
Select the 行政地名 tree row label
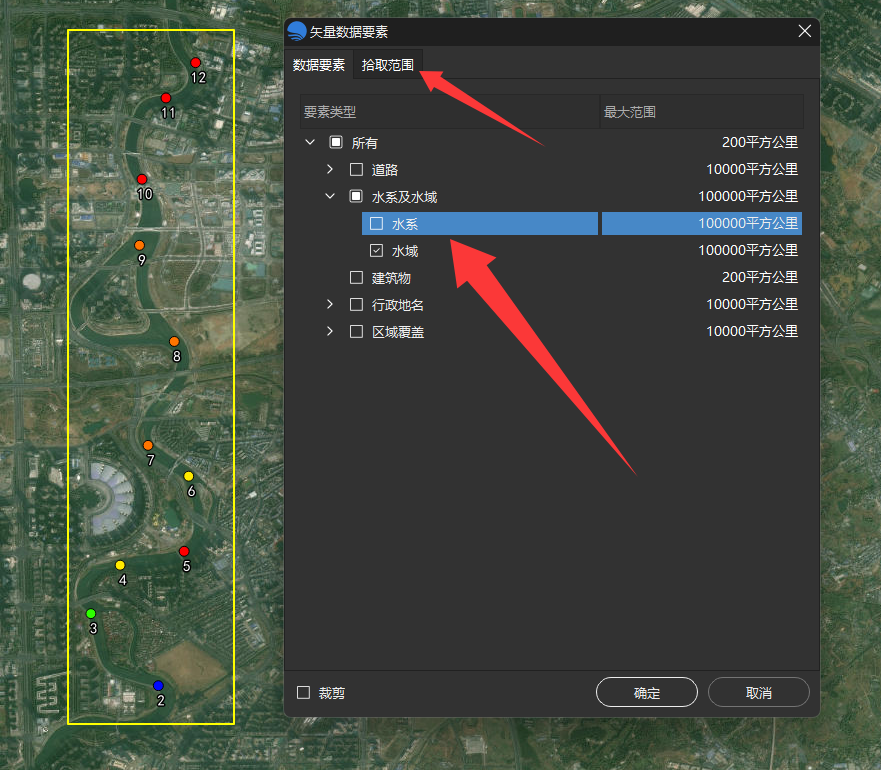tap(397, 305)
